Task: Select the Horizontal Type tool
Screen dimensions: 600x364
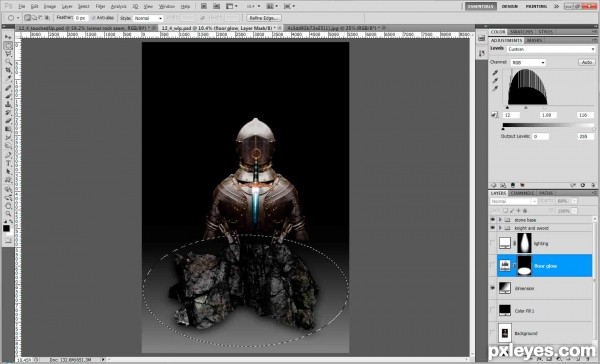Action: pyautogui.click(x=8, y=163)
